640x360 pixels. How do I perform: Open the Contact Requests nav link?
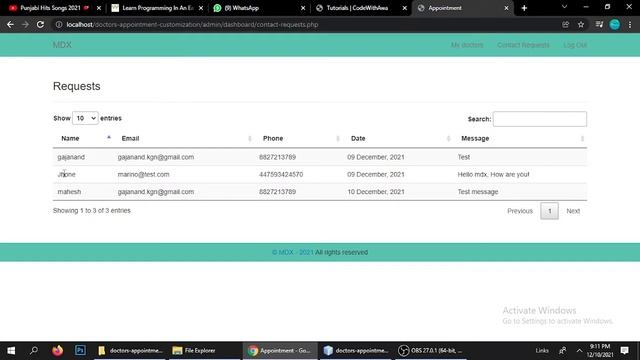point(523,45)
